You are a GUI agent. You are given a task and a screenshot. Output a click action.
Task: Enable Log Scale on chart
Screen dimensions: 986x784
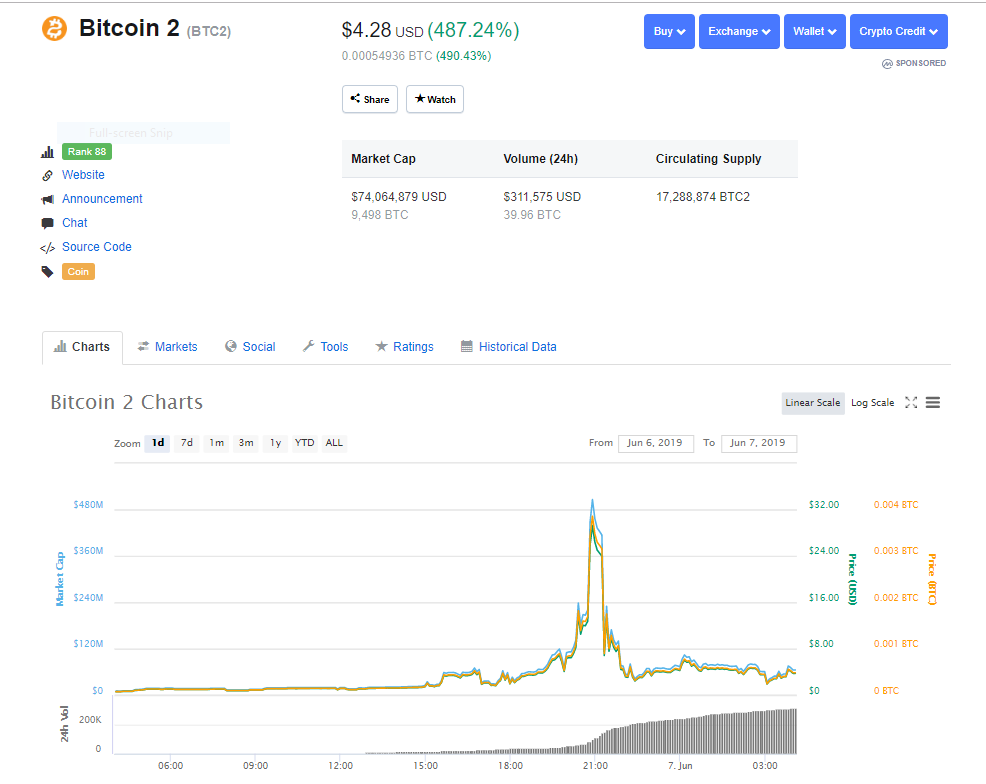click(x=872, y=402)
